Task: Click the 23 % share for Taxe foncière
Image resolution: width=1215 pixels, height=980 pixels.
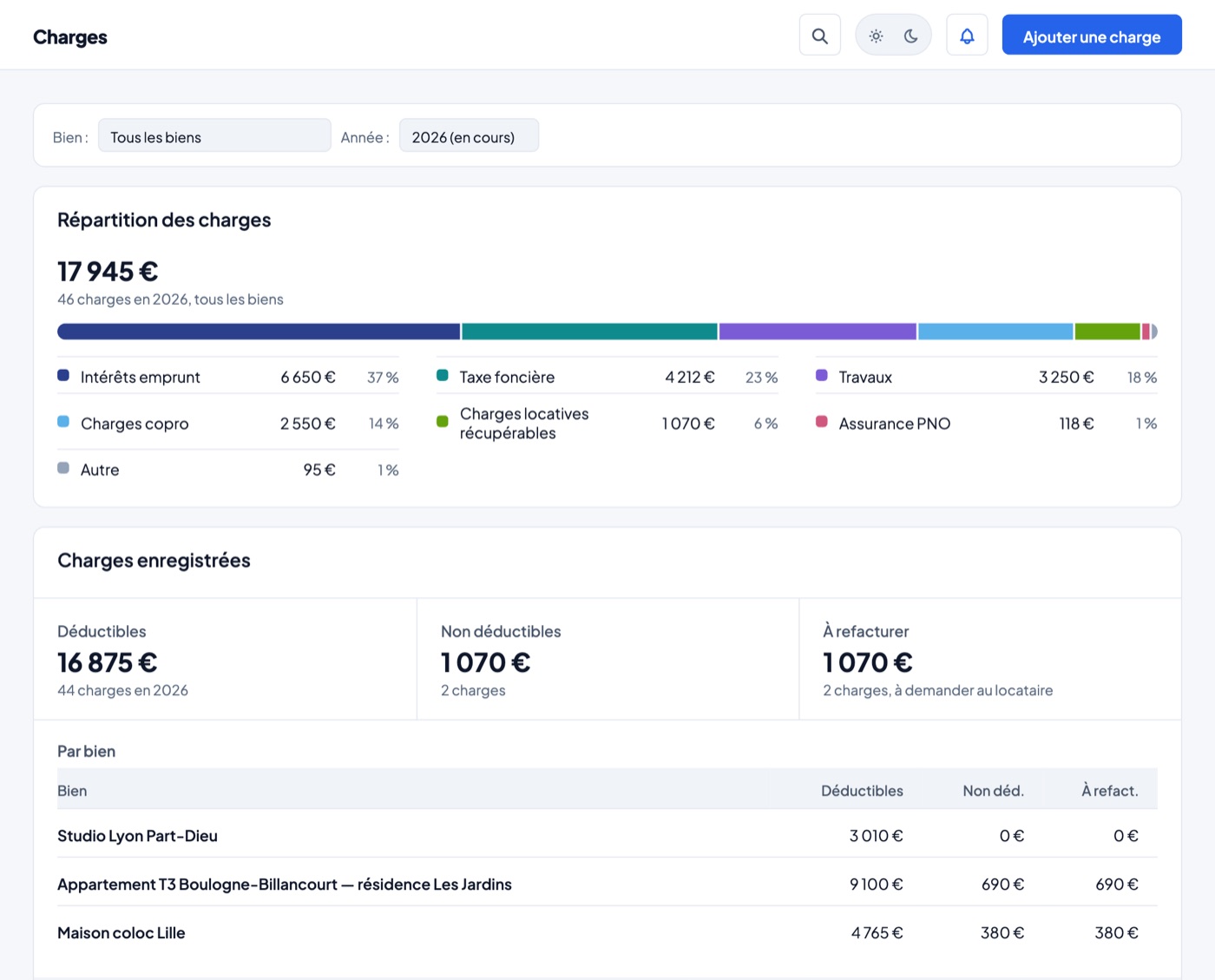Action: [x=761, y=378]
